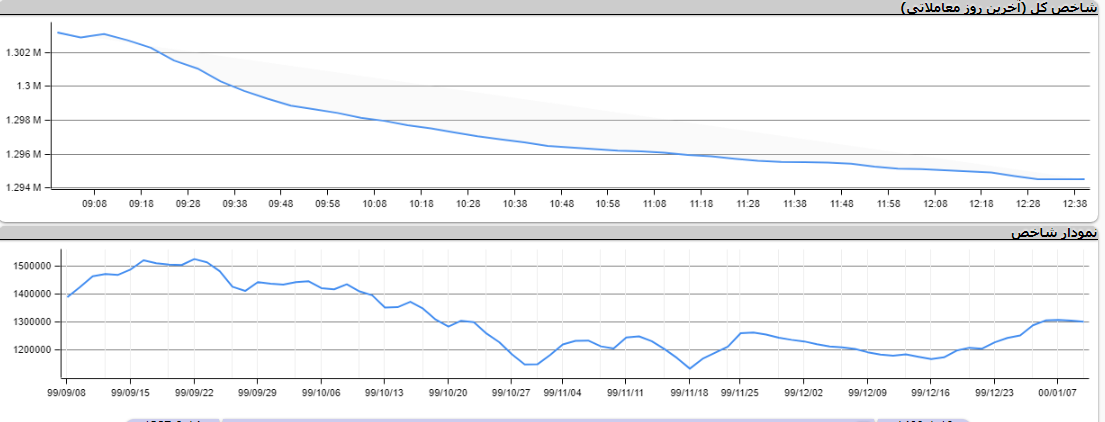Click the right range handle below date axis
This screenshot has height=422, width=1105.
click(x=922, y=420)
